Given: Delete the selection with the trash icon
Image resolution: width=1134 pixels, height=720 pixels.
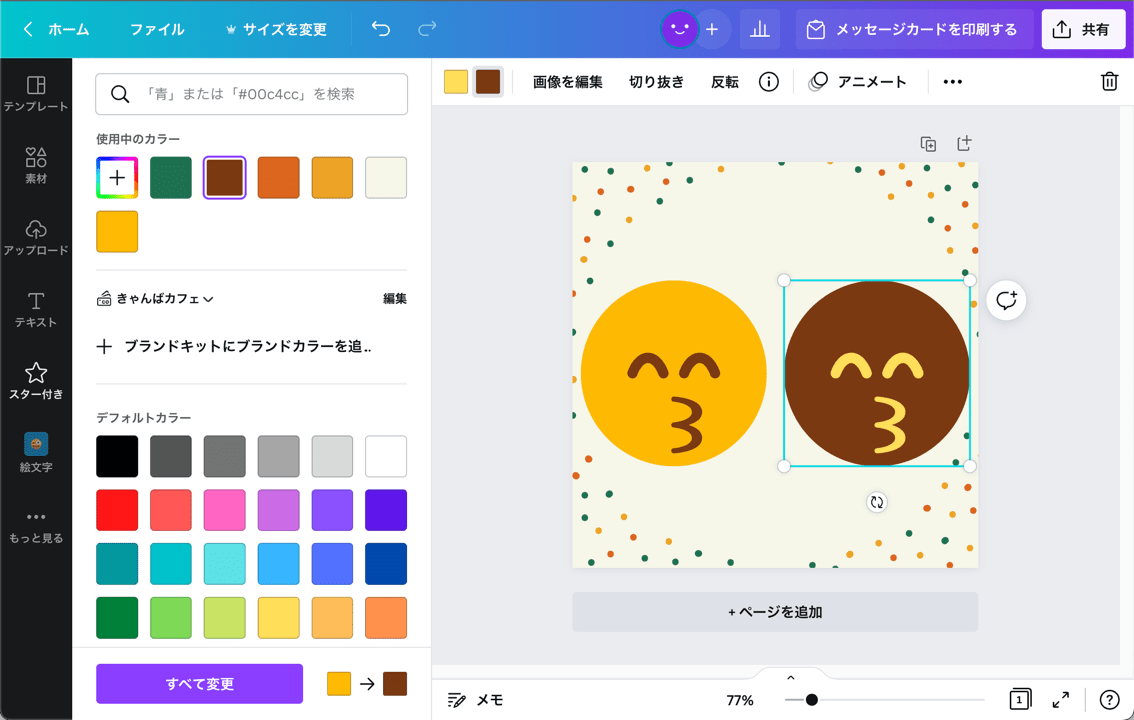Looking at the screenshot, I should (x=1110, y=81).
